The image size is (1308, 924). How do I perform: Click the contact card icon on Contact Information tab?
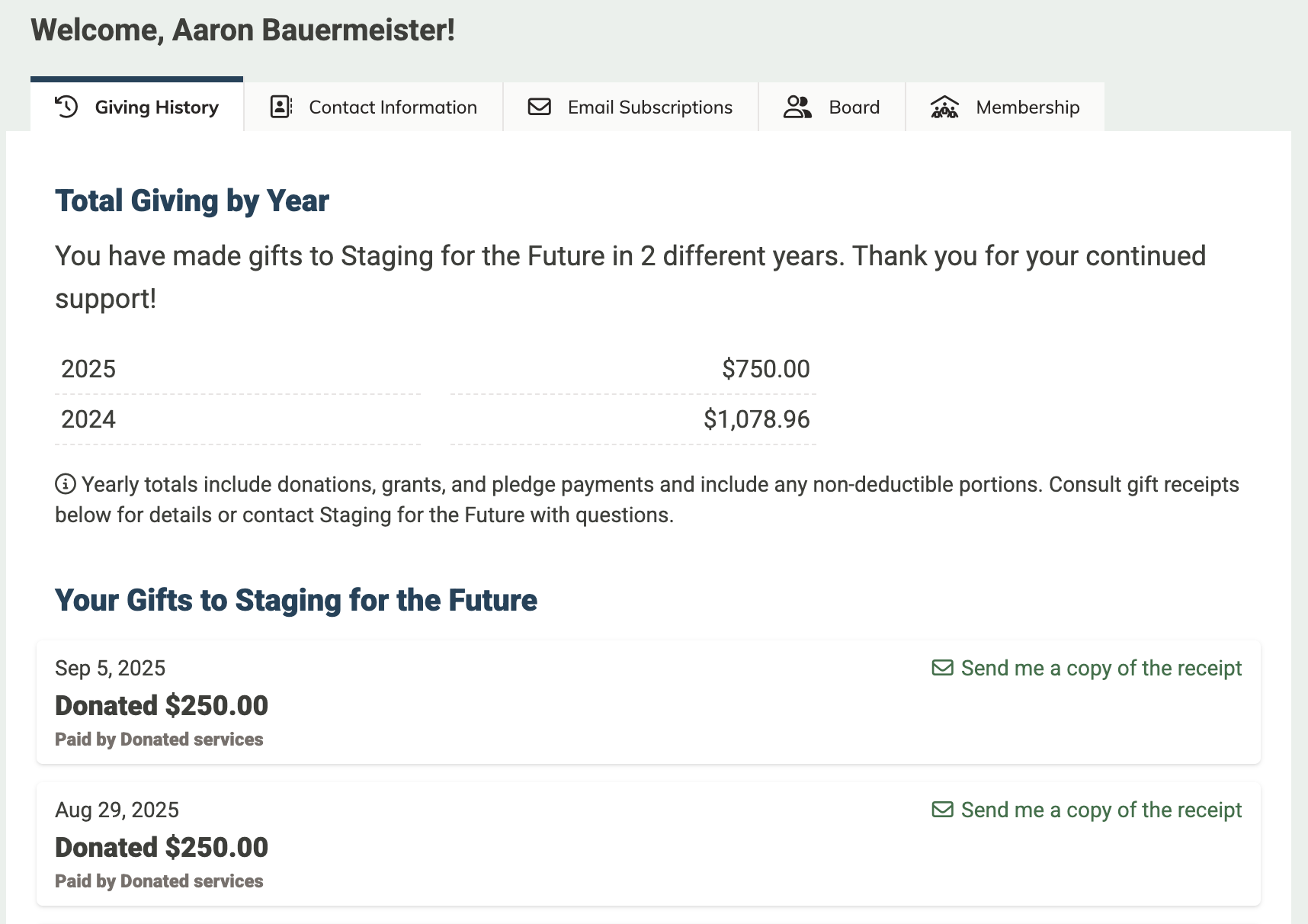[281, 107]
